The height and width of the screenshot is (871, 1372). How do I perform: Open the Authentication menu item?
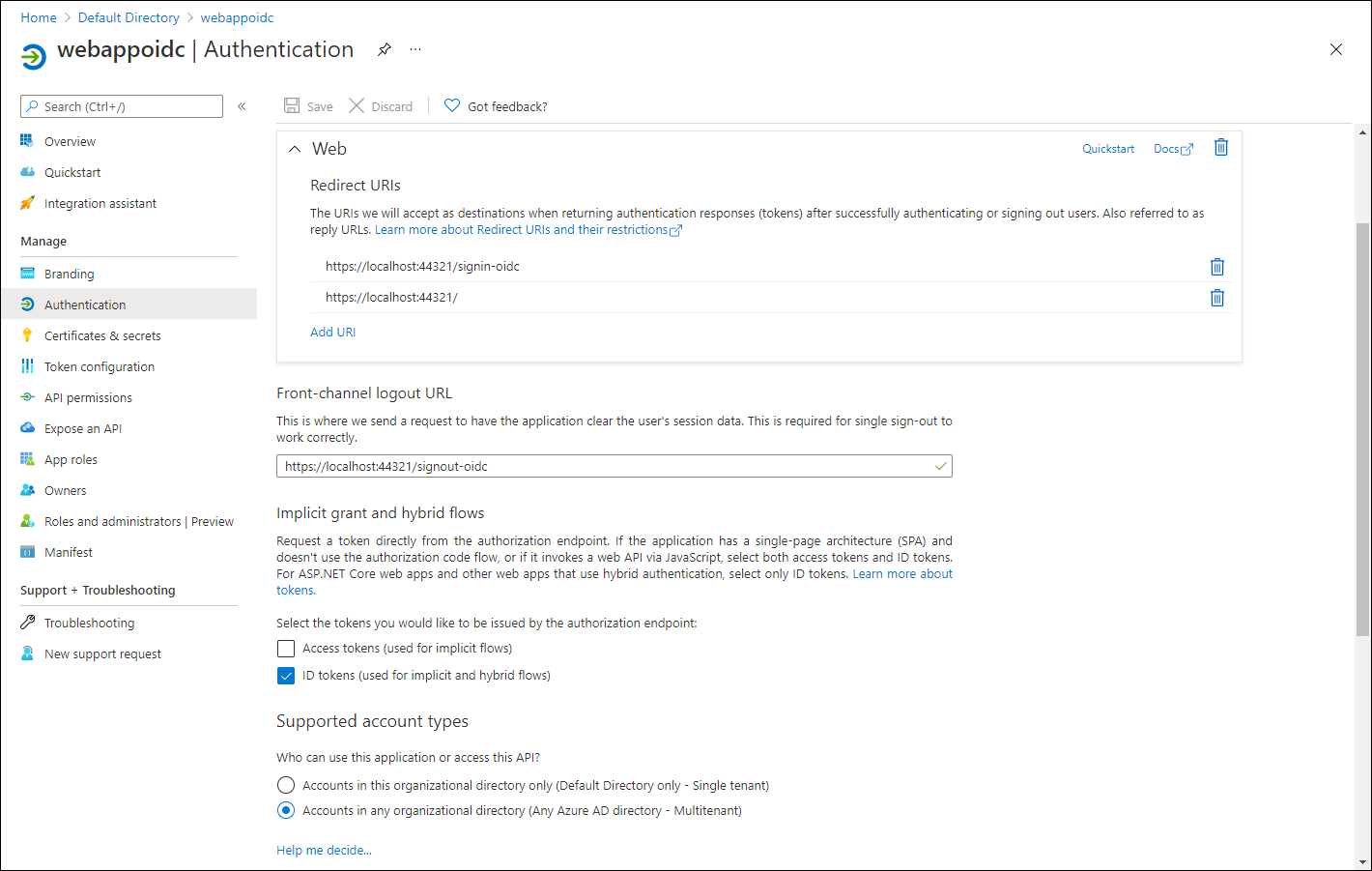(x=129, y=305)
